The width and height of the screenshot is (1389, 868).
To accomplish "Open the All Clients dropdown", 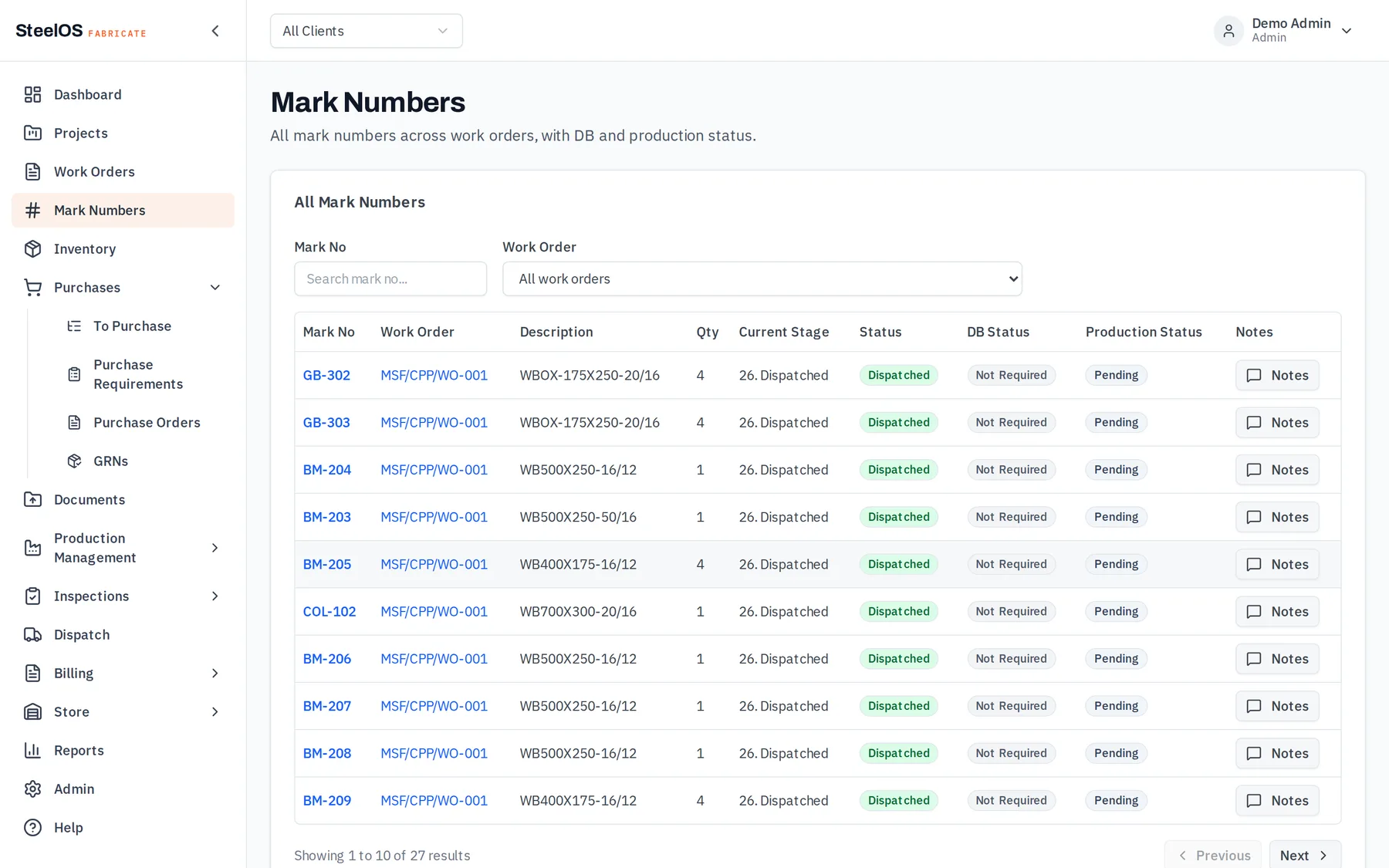I will pyautogui.click(x=366, y=31).
